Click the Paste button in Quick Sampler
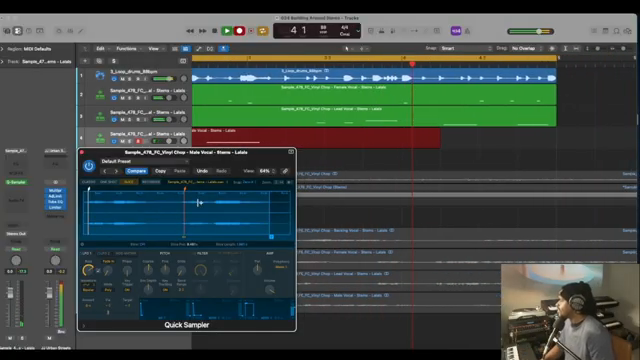The width and height of the screenshot is (640, 360). pos(180,171)
